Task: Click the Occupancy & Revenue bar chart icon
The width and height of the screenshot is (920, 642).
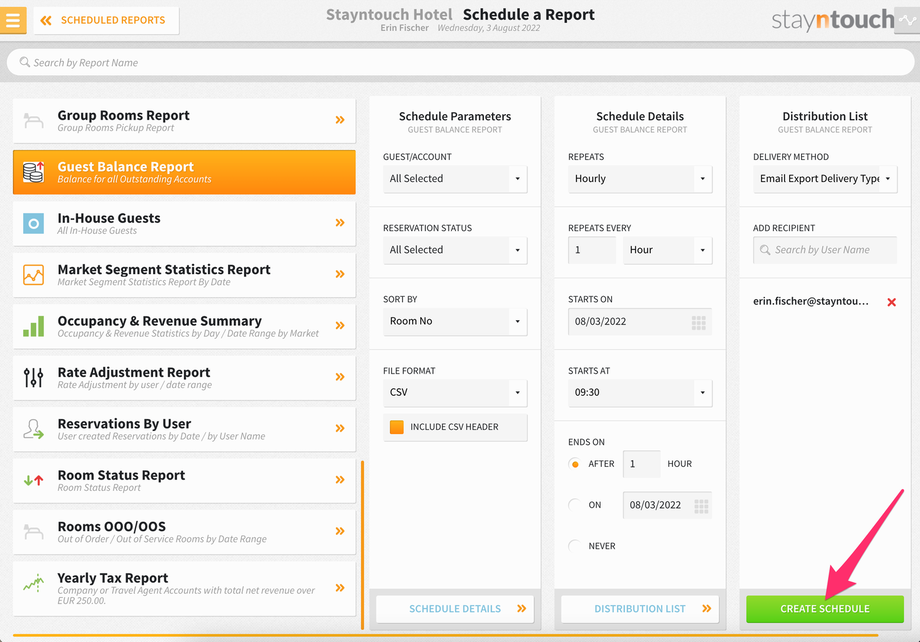Action: click(33, 326)
